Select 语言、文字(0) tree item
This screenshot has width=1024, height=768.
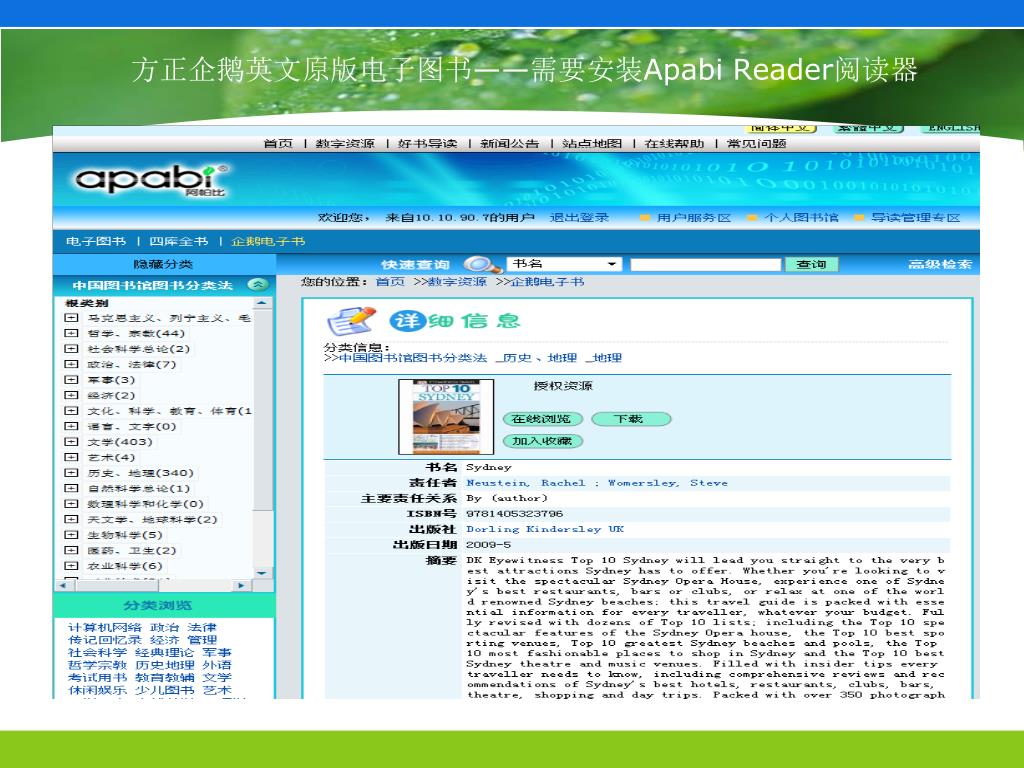pos(132,426)
